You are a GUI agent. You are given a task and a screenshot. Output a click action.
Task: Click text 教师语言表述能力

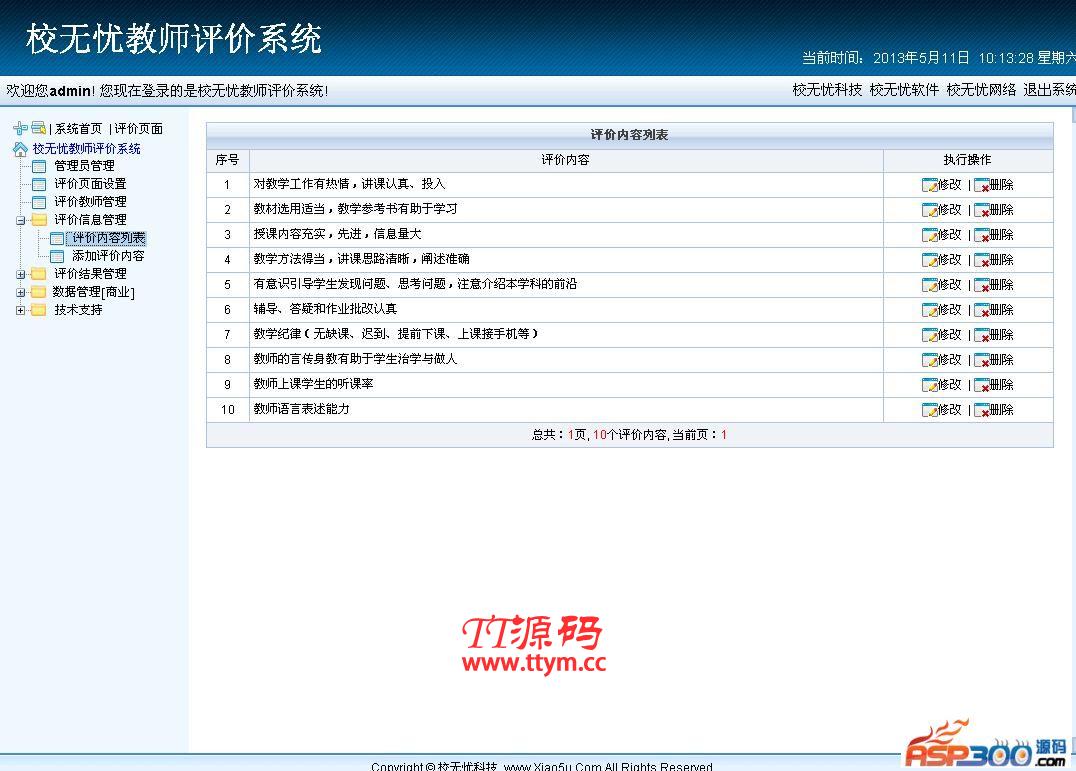pyautogui.click(x=301, y=409)
